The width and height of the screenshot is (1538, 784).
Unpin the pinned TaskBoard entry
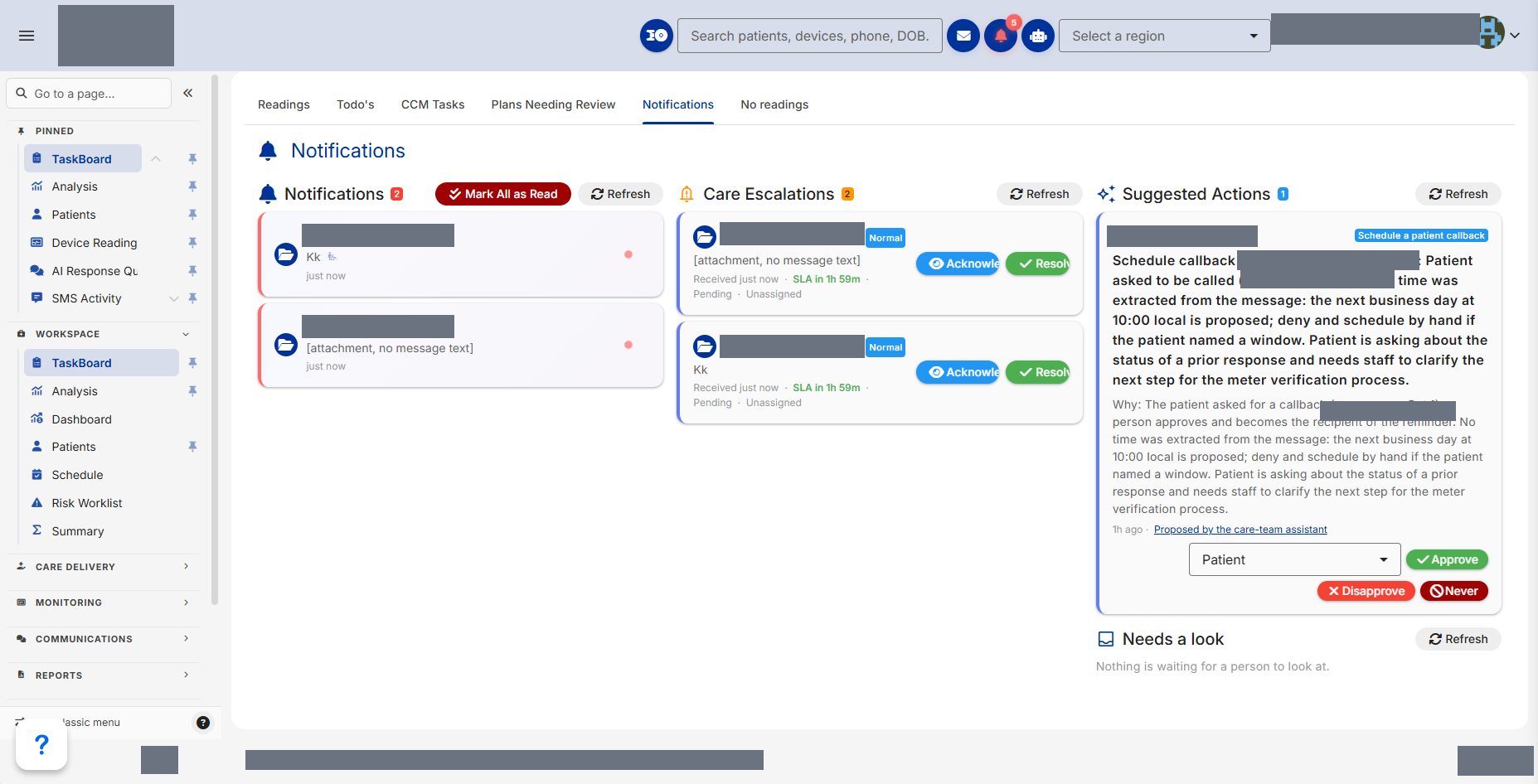[192, 159]
